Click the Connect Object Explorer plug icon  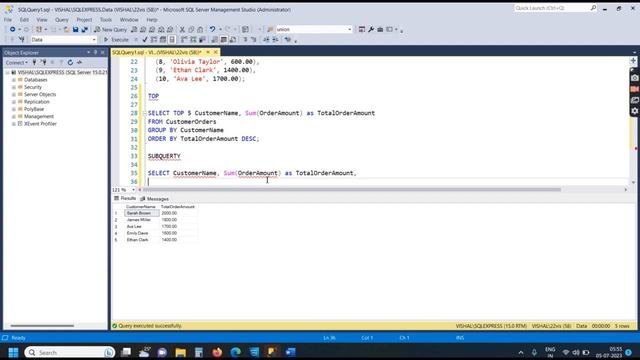click(x=34, y=62)
